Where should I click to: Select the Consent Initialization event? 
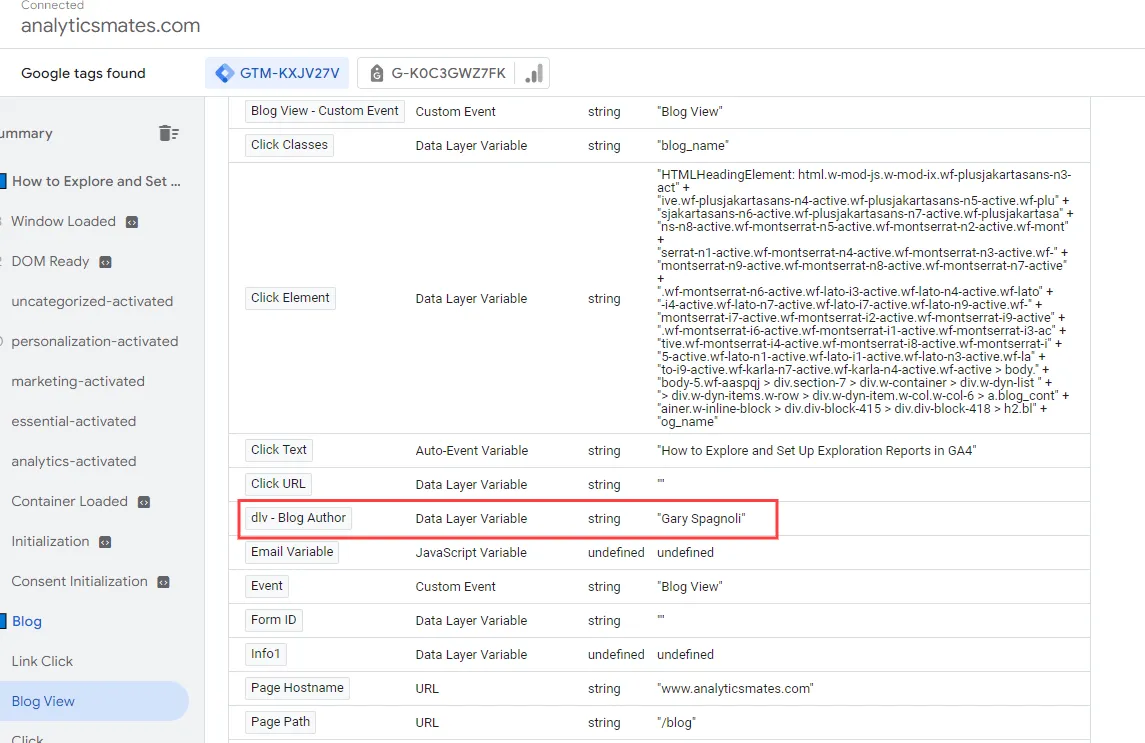tap(80, 582)
